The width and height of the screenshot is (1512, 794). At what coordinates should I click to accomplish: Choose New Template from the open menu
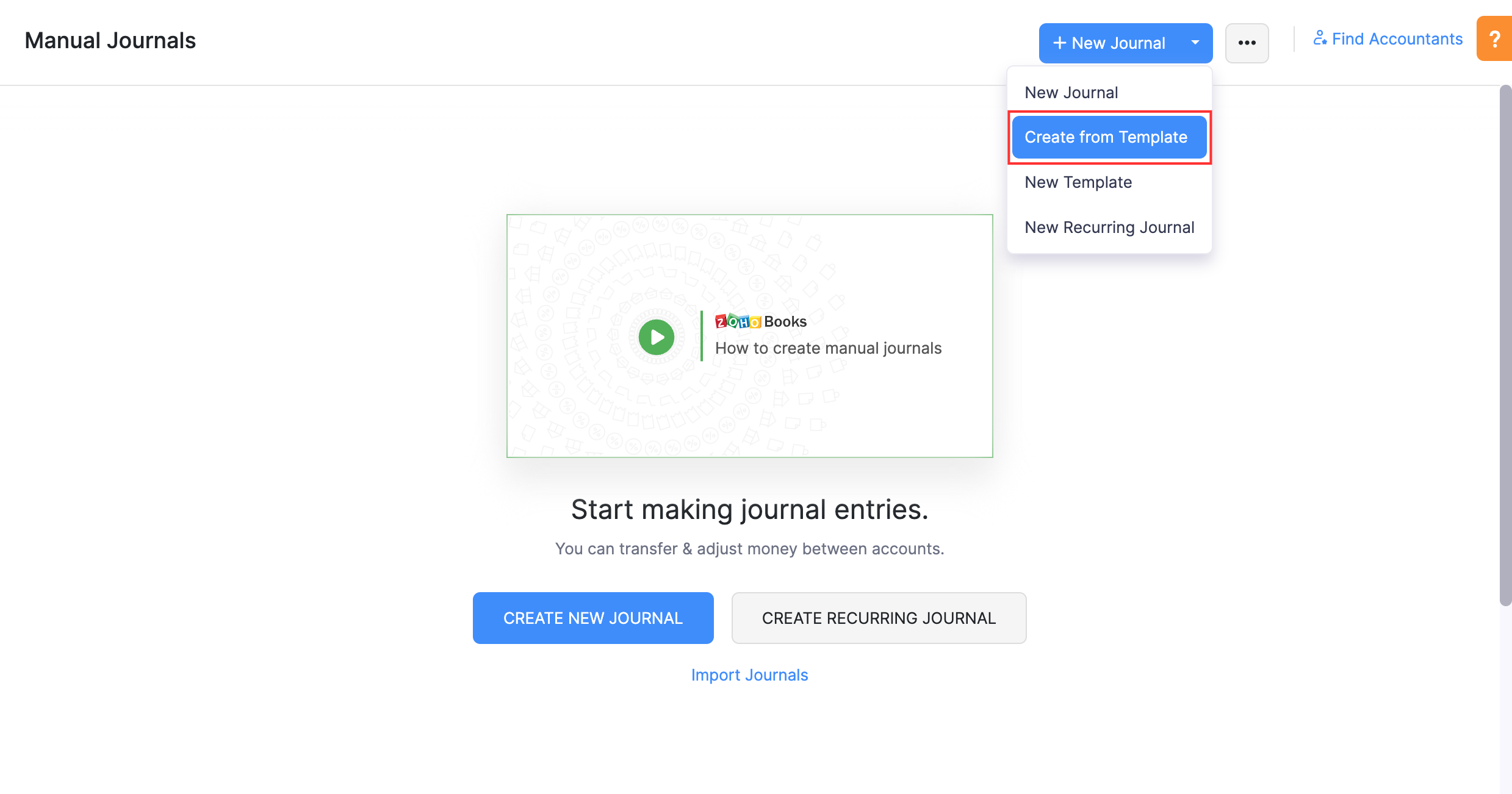point(1078,182)
